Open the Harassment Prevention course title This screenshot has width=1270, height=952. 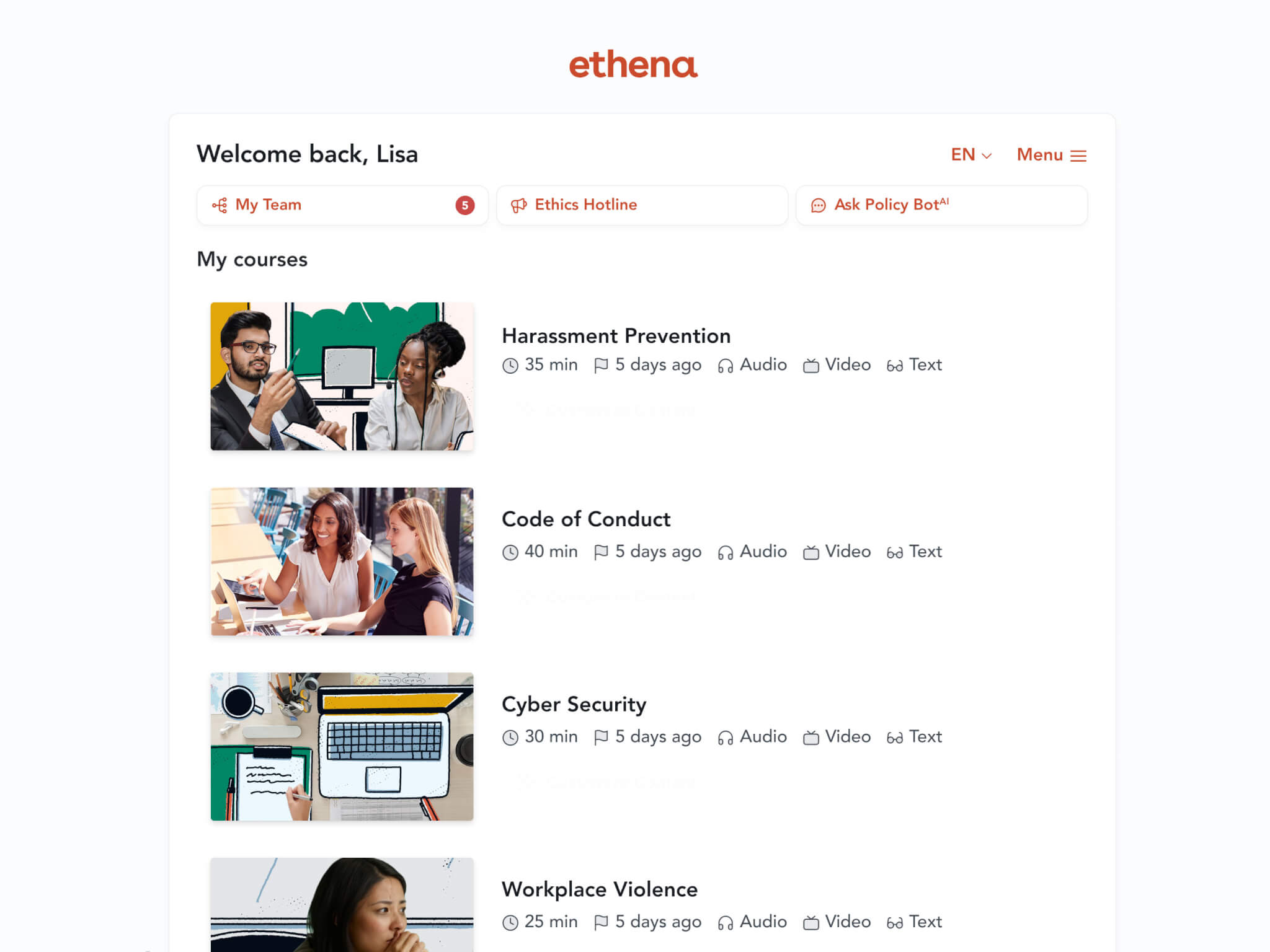616,336
